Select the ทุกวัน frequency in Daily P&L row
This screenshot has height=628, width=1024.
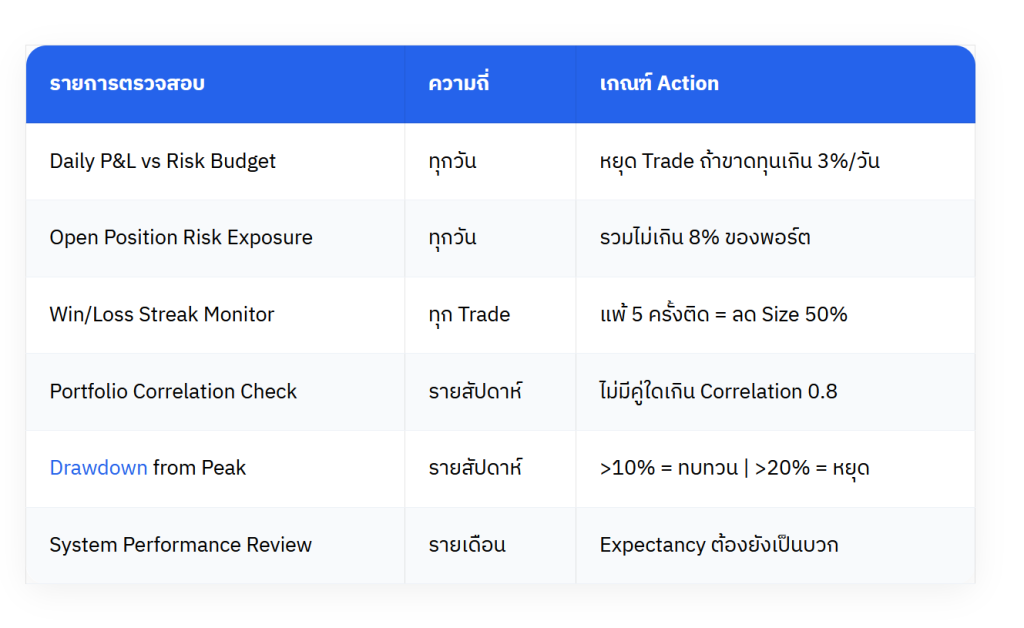click(453, 161)
